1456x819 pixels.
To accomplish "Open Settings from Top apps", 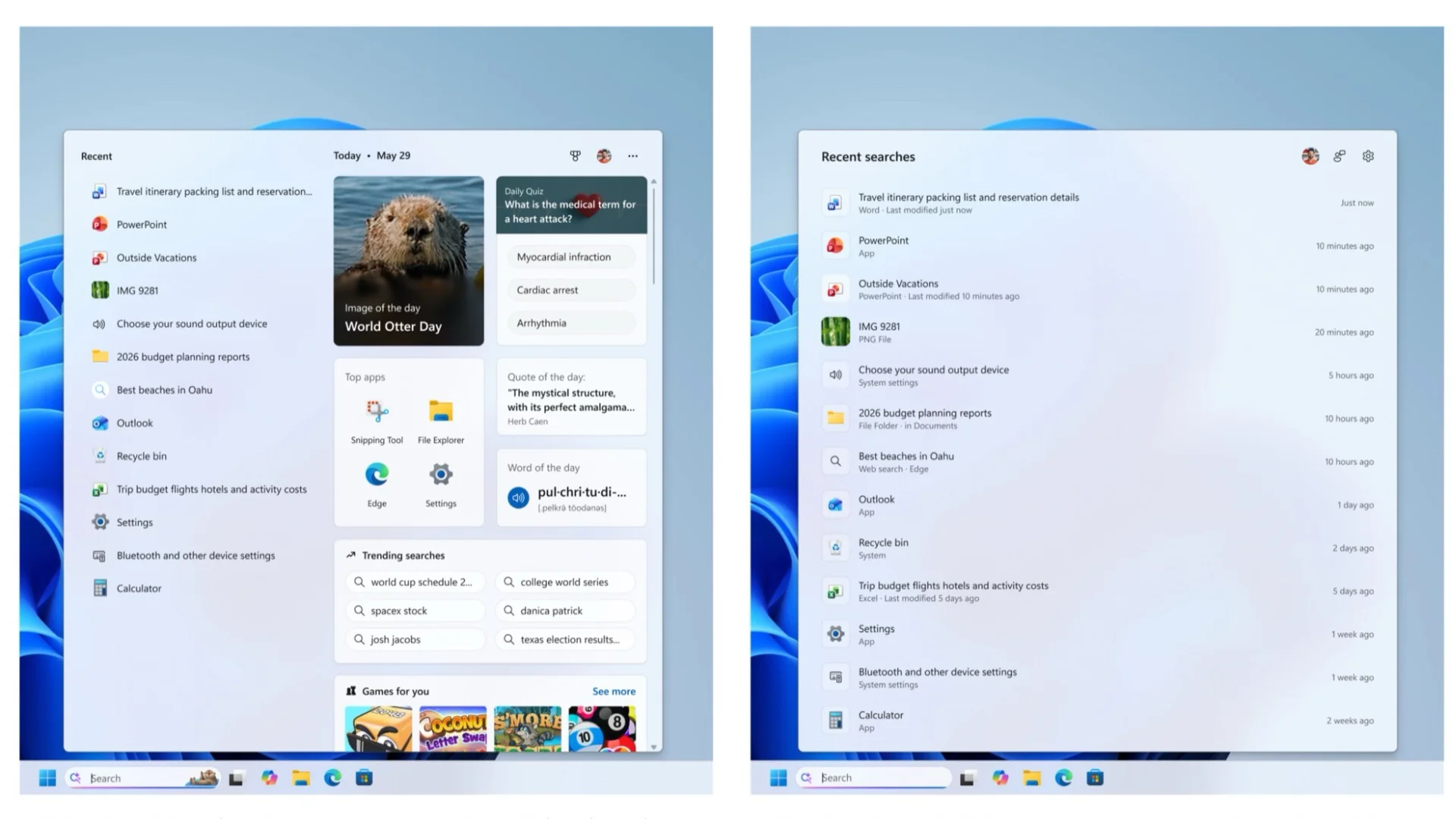I will 441,485.
